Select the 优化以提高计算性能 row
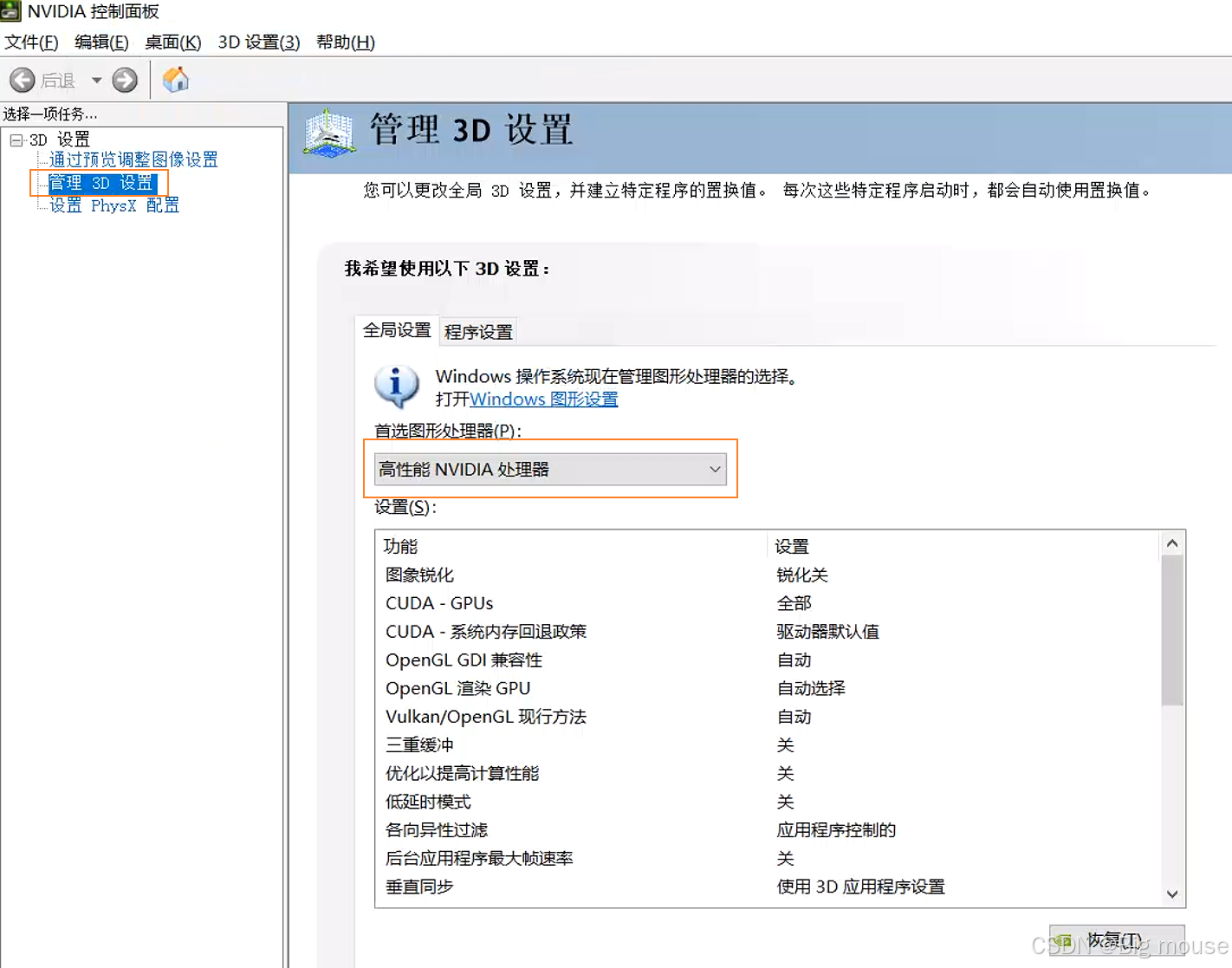 pos(768,773)
